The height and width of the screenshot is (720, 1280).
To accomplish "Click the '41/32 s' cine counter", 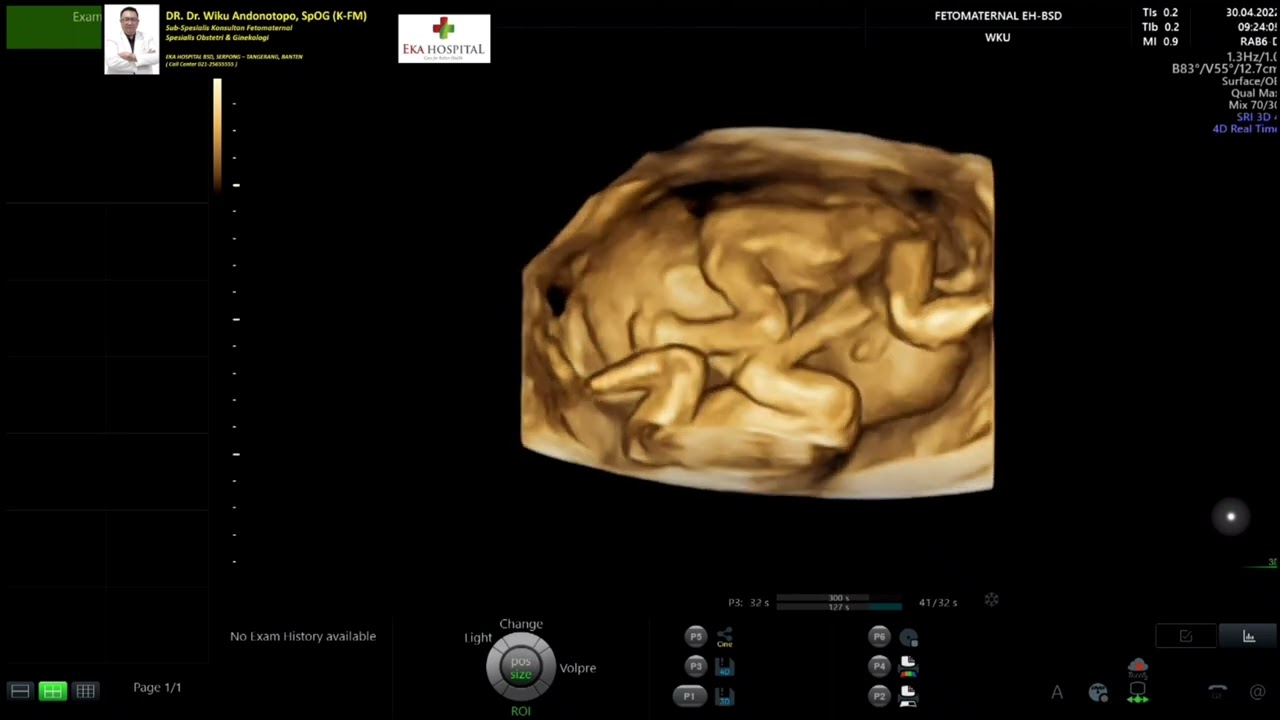I will 938,603.
